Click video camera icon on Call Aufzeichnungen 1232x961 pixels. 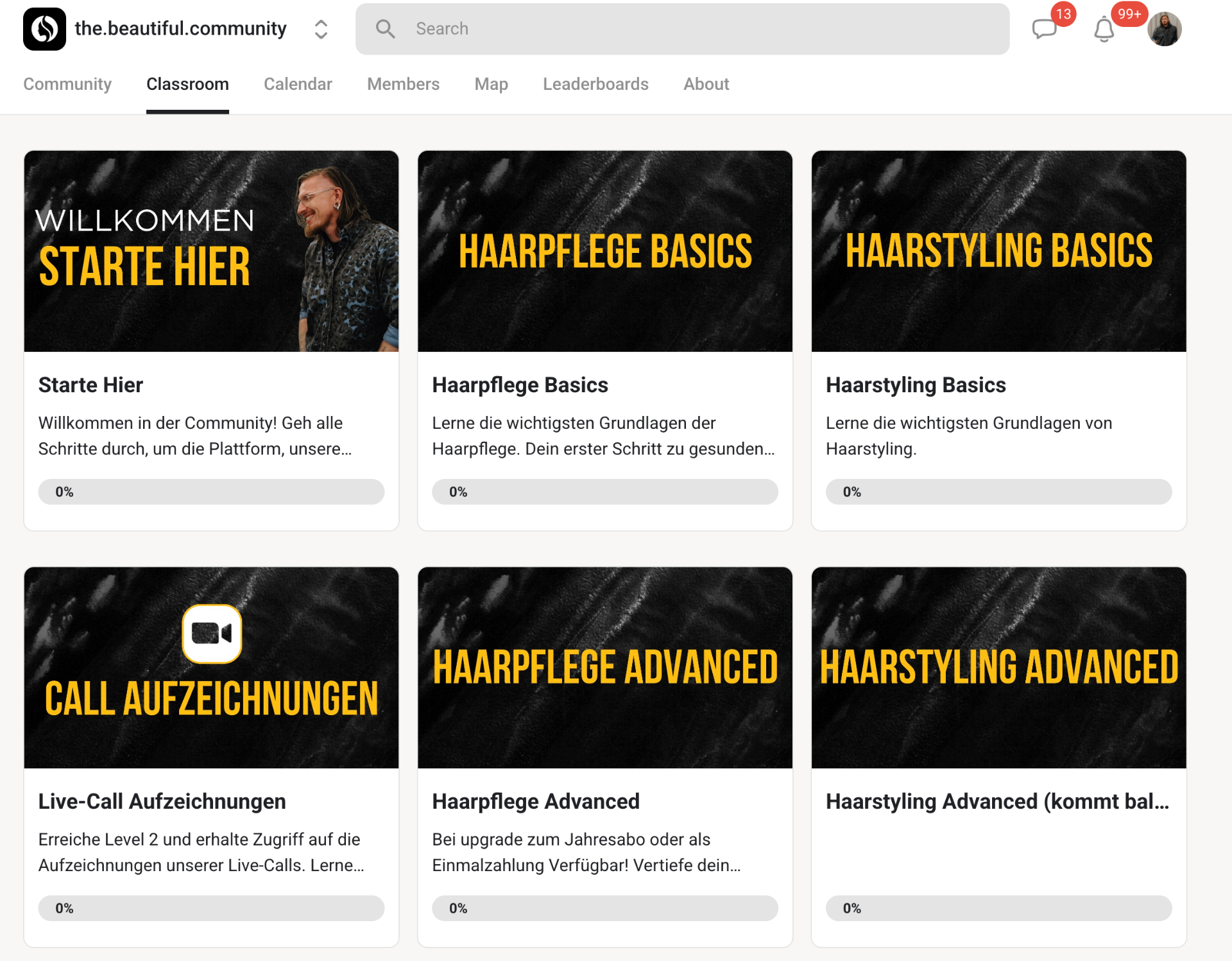click(212, 634)
